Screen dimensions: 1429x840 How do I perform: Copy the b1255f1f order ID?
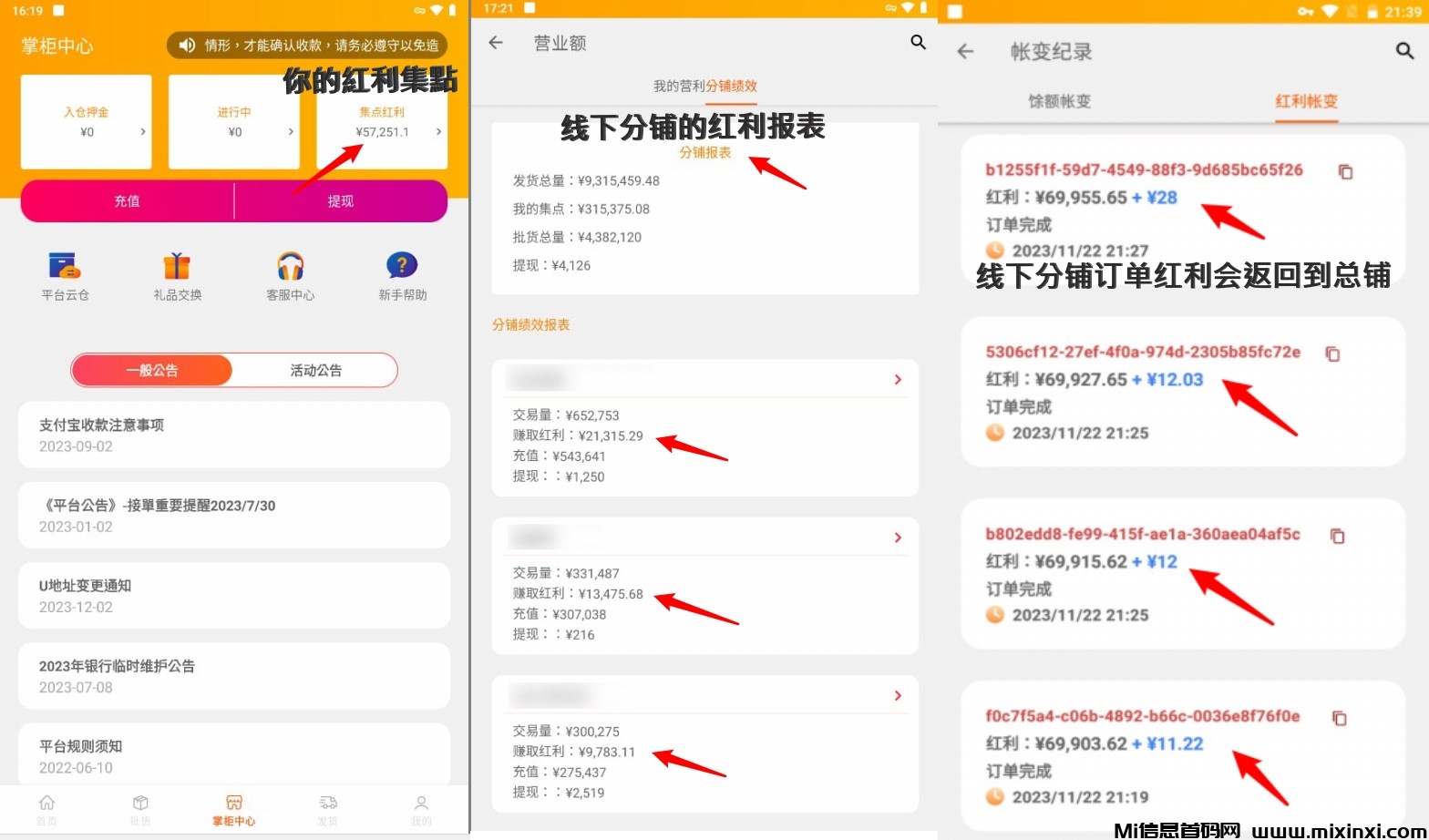pyautogui.click(x=1345, y=171)
